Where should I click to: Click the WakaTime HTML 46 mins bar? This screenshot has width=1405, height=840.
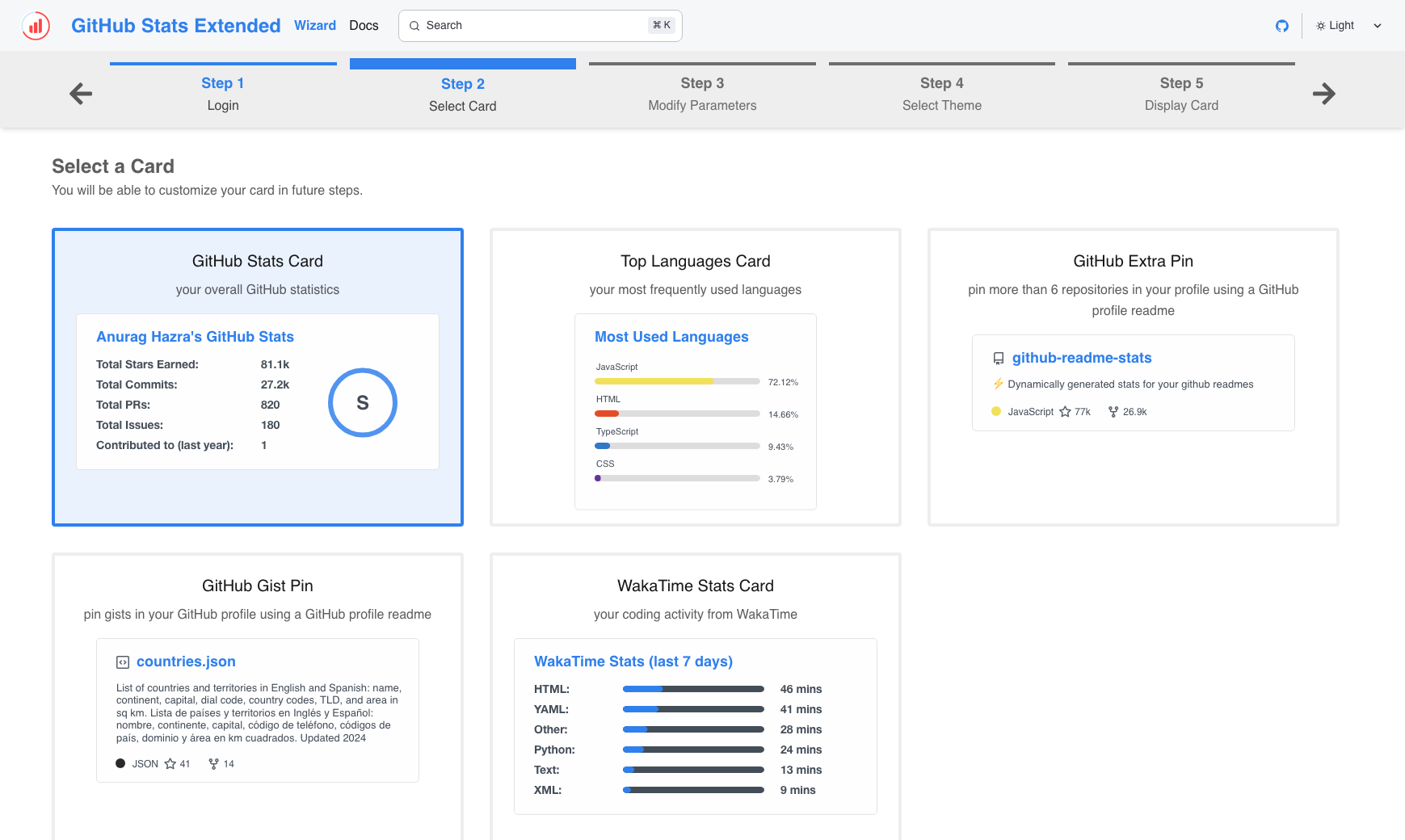(693, 689)
